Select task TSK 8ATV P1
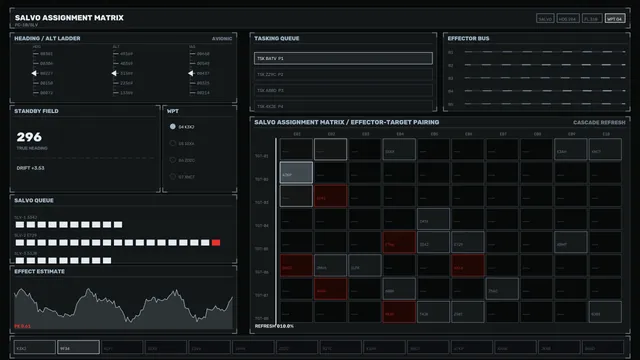This screenshot has height=360, width=640. click(x=343, y=58)
